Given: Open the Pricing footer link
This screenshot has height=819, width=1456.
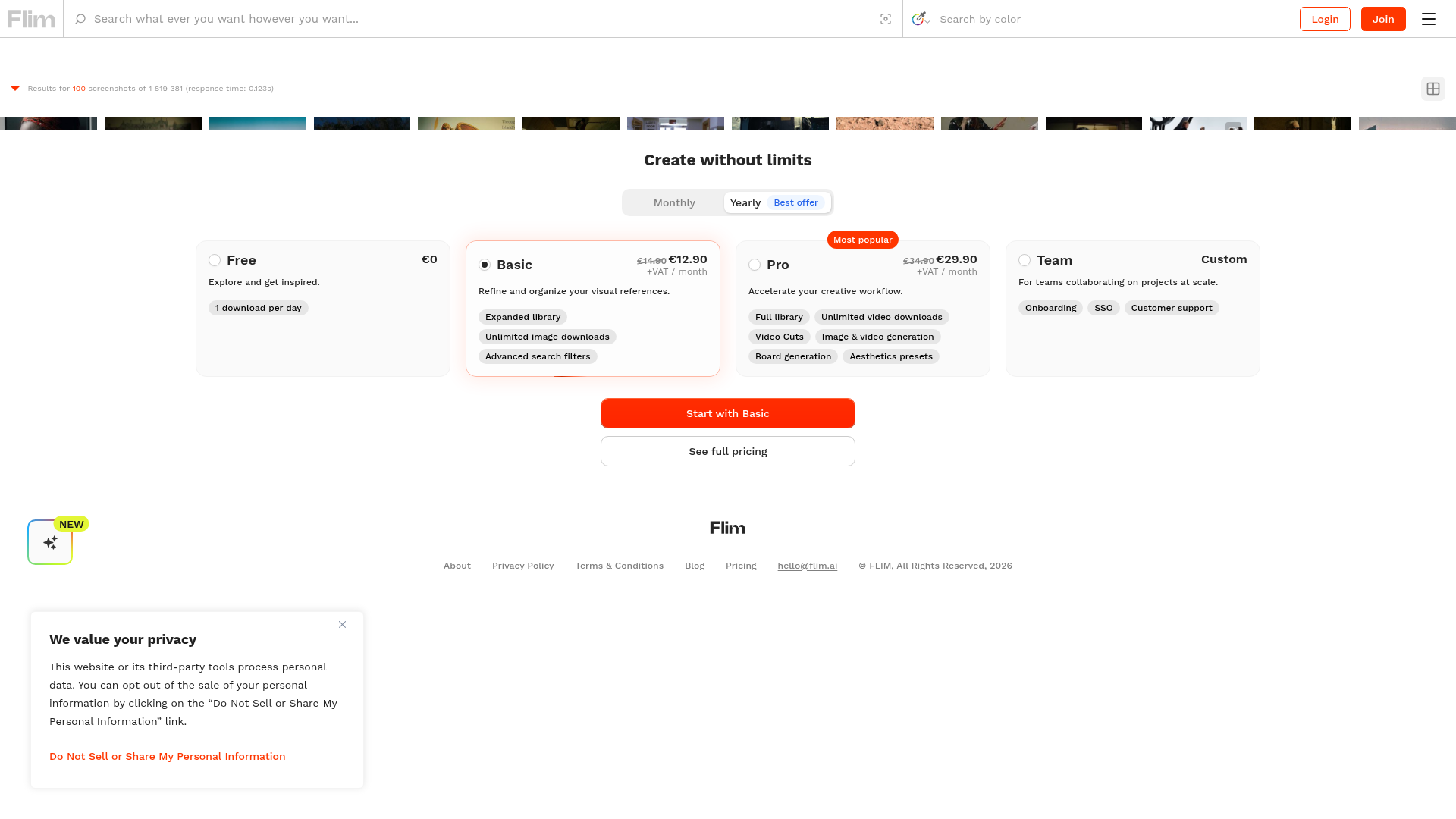Looking at the screenshot, I should coord(741,566).
